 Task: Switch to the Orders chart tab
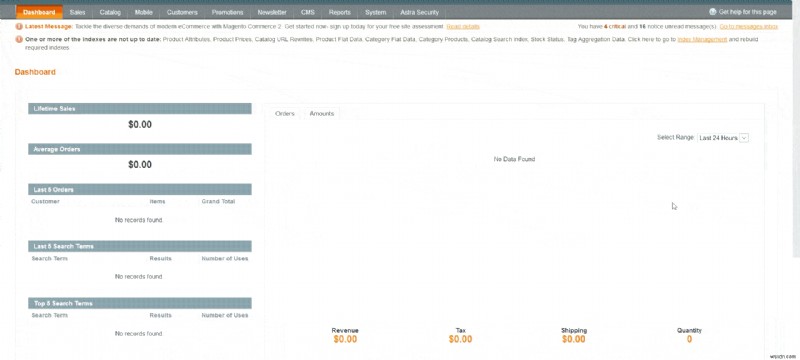(x=285, y=114)
